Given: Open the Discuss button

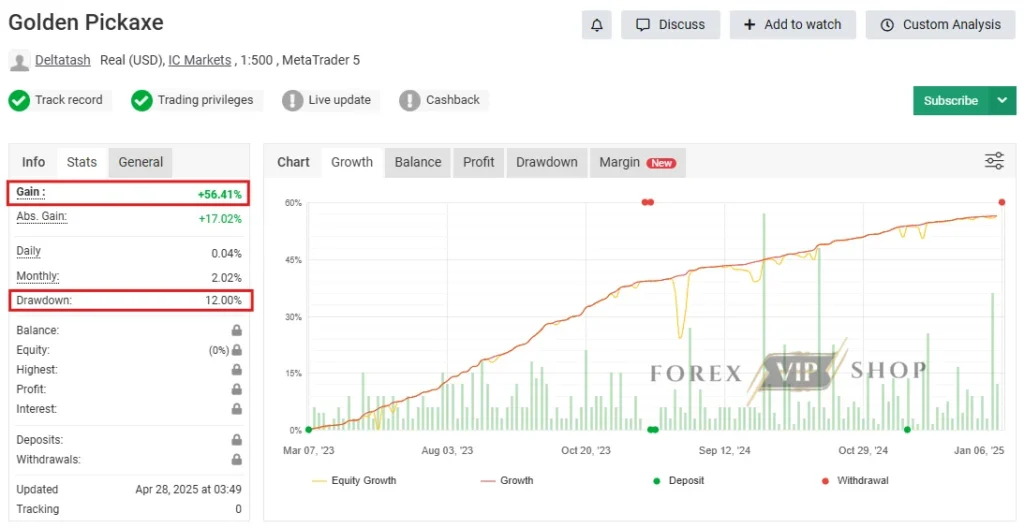Looking at the screenshot, I should tap(671, 25).
